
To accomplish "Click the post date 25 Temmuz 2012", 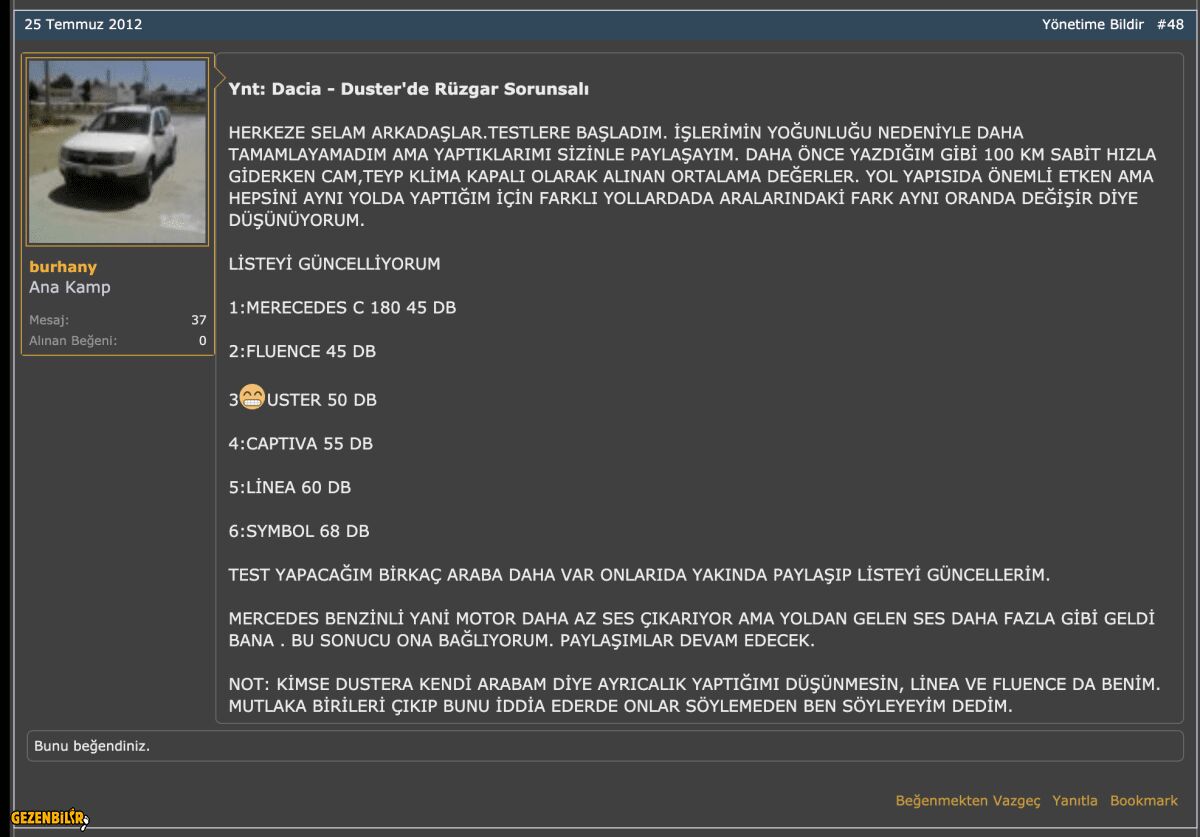I will click(83, 24).
